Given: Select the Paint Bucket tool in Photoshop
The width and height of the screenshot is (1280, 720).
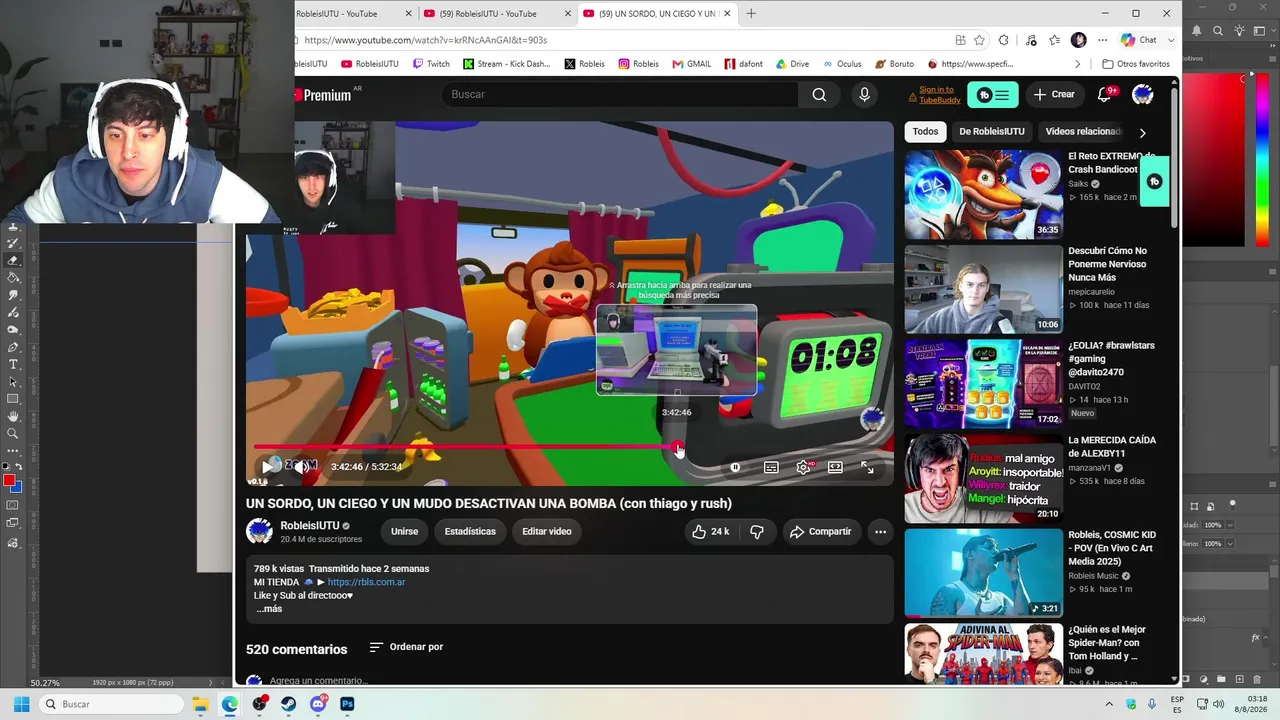Looking at the screenshot, I should tap(13, 277).
